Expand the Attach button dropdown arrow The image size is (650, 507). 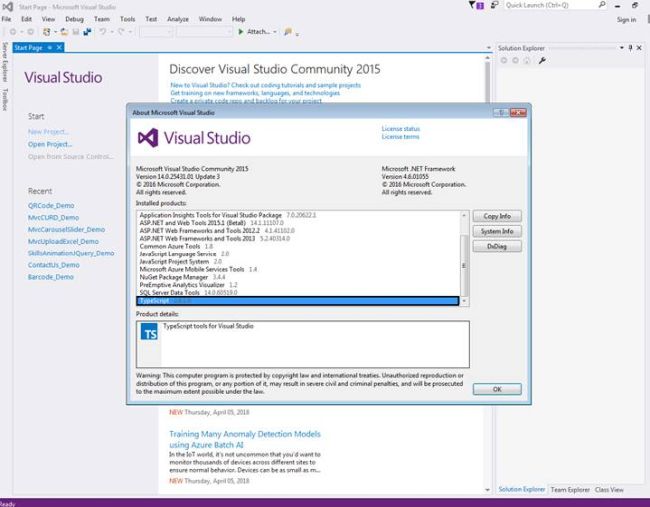275,32
